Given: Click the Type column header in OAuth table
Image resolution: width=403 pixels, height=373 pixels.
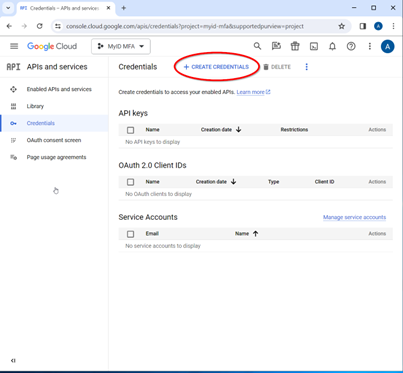Looking at the screenshot, I should pyautogui.click(x=273, y=182).
